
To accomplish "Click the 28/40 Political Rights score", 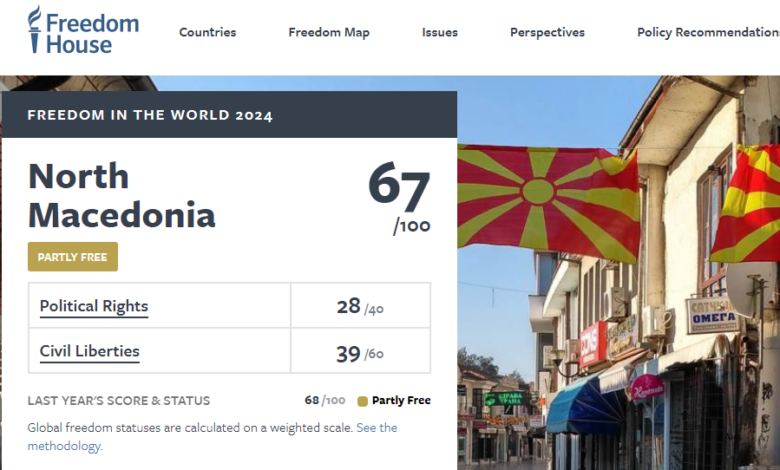I will [360, 307].
